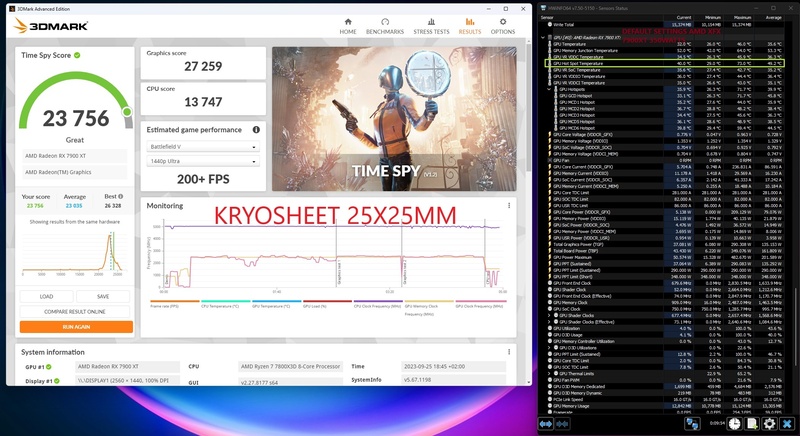Screen dimensions: 800x436
Task: Click the info icon beside Estimated game performance
Action: point(256,130)
